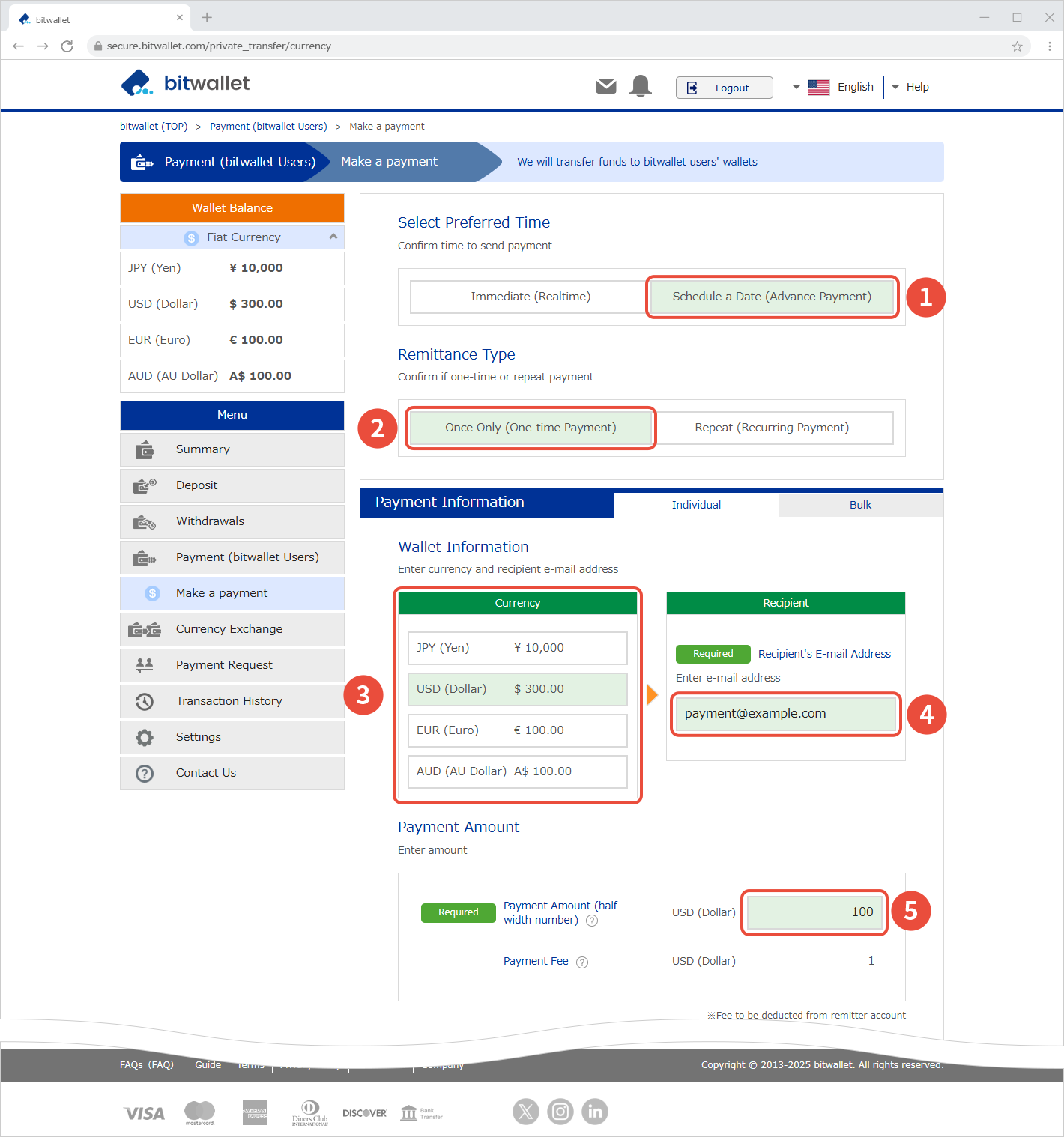Open the Help dropdown in header

910,87
